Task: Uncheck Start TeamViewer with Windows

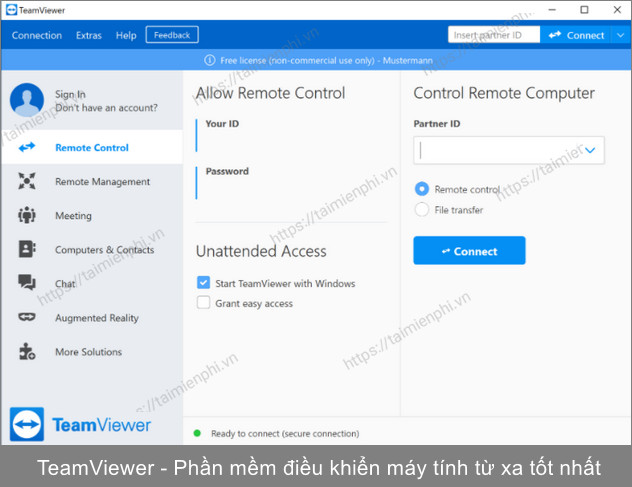Action: coord(203,283)
